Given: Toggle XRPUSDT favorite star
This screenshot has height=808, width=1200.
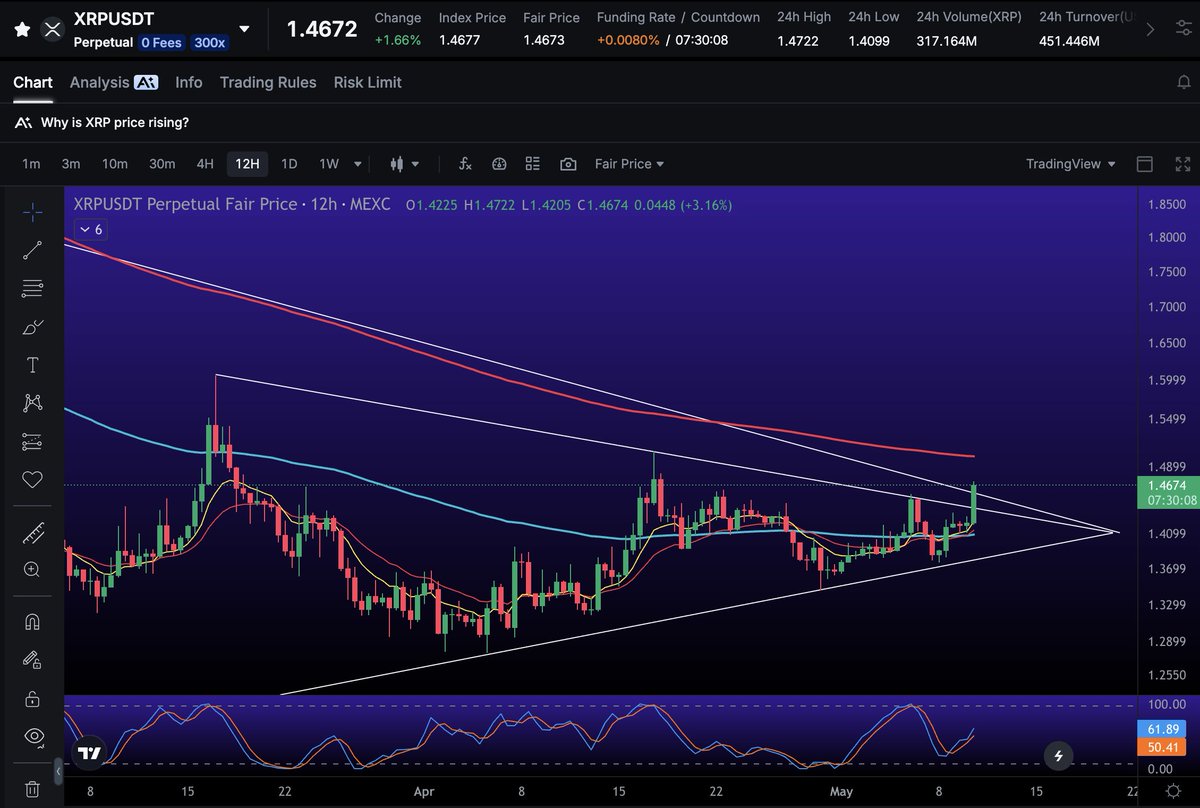Looking at the screenshot, I should pyautogui.click(x=22, y=30).
